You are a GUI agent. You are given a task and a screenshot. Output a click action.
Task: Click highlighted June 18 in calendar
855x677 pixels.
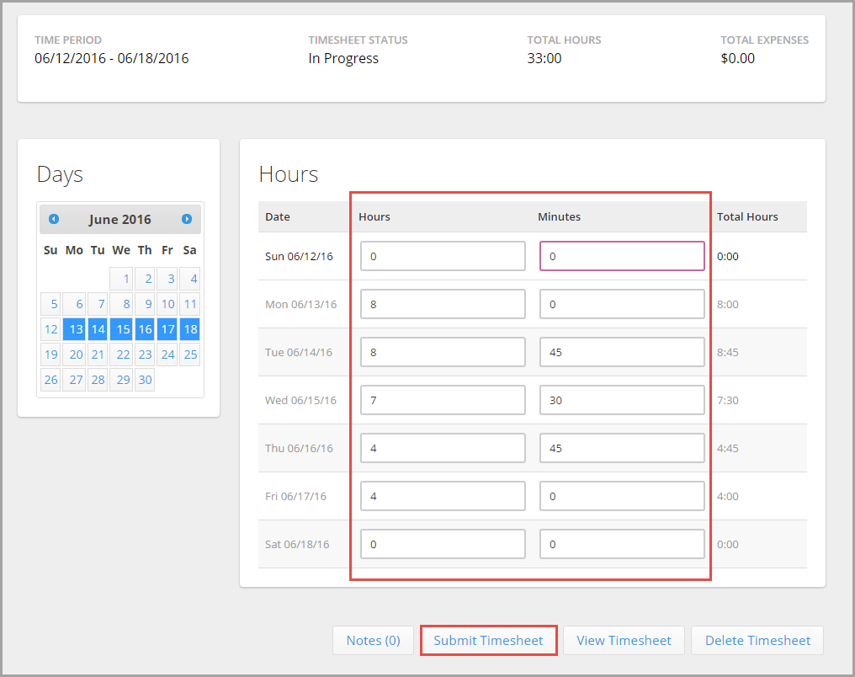[x=190, y=329]
